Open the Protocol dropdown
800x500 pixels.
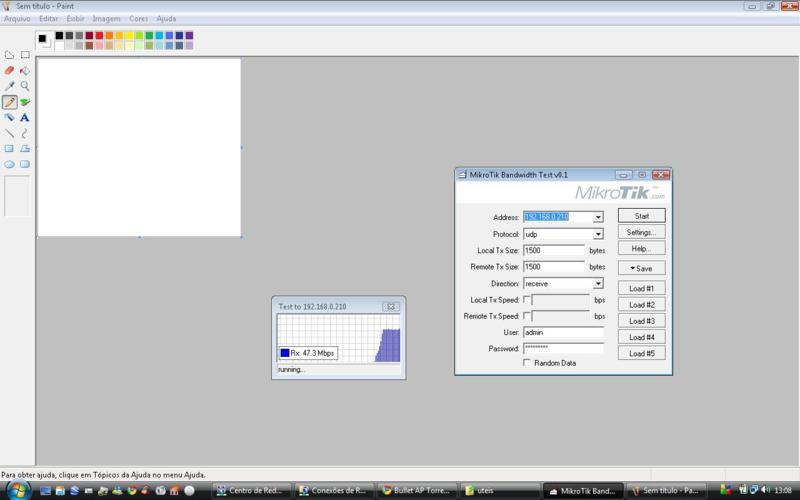598,234
